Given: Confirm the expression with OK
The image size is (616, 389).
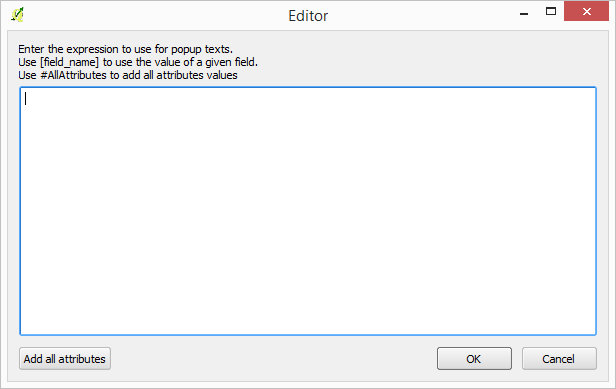Looking at the screenshot, I should [x=474, y=359].
